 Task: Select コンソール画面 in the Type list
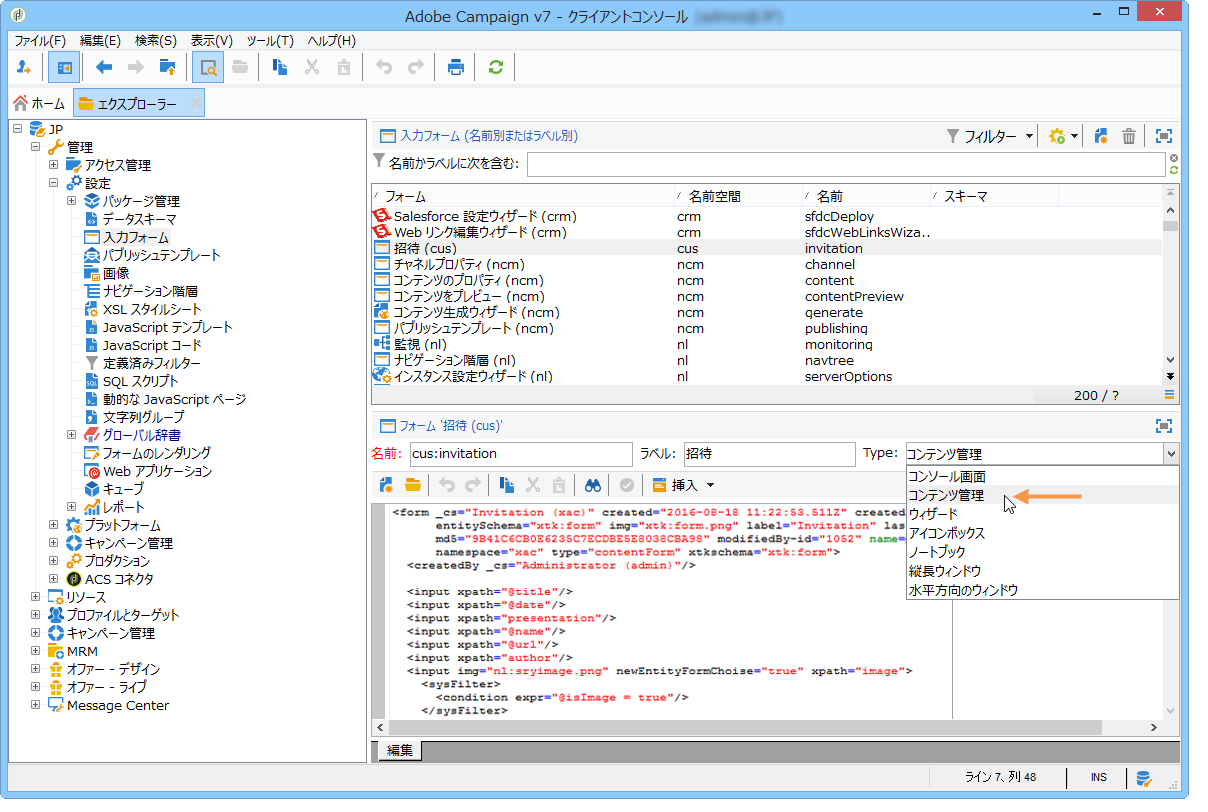pyautogui.click(x=1042, y=477)
